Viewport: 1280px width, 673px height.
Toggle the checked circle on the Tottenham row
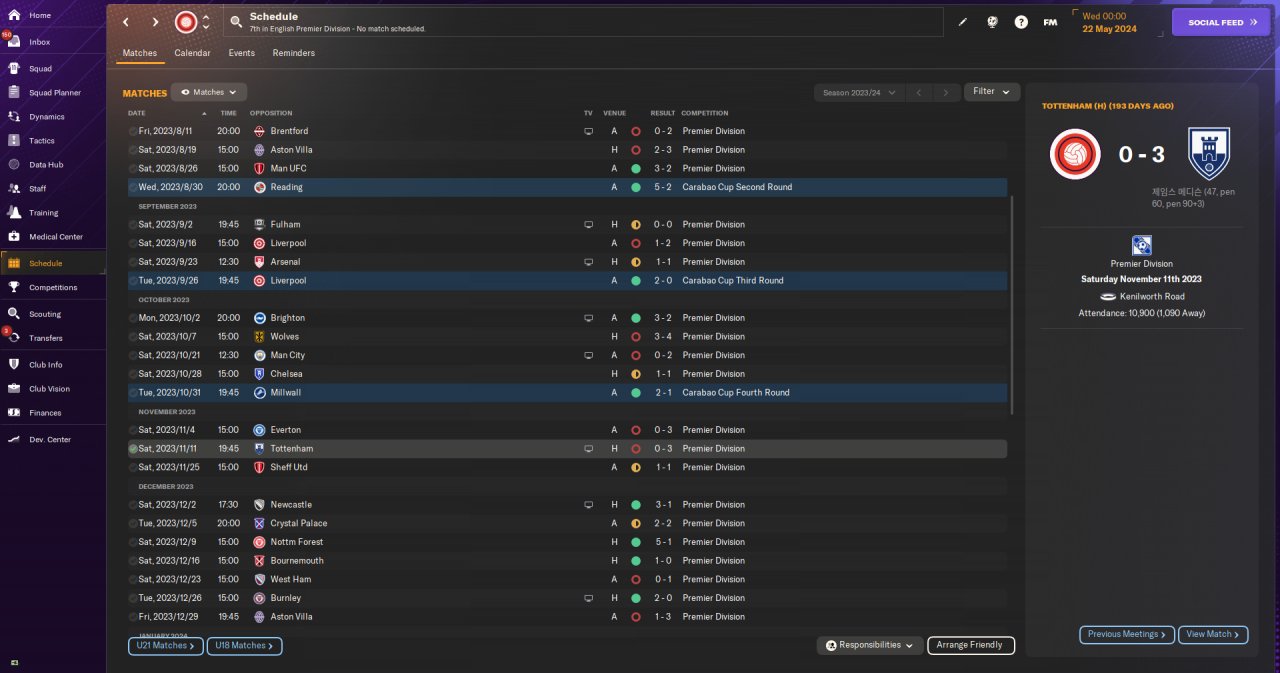tap(133, 449)
